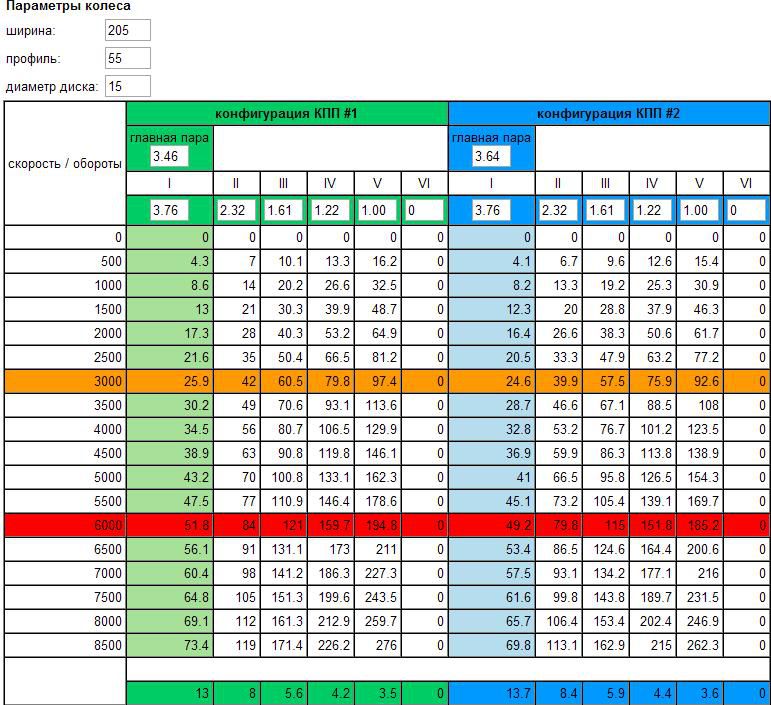
Task: Click the 185.2 cell in red row
Action: (x=700, y=525)
